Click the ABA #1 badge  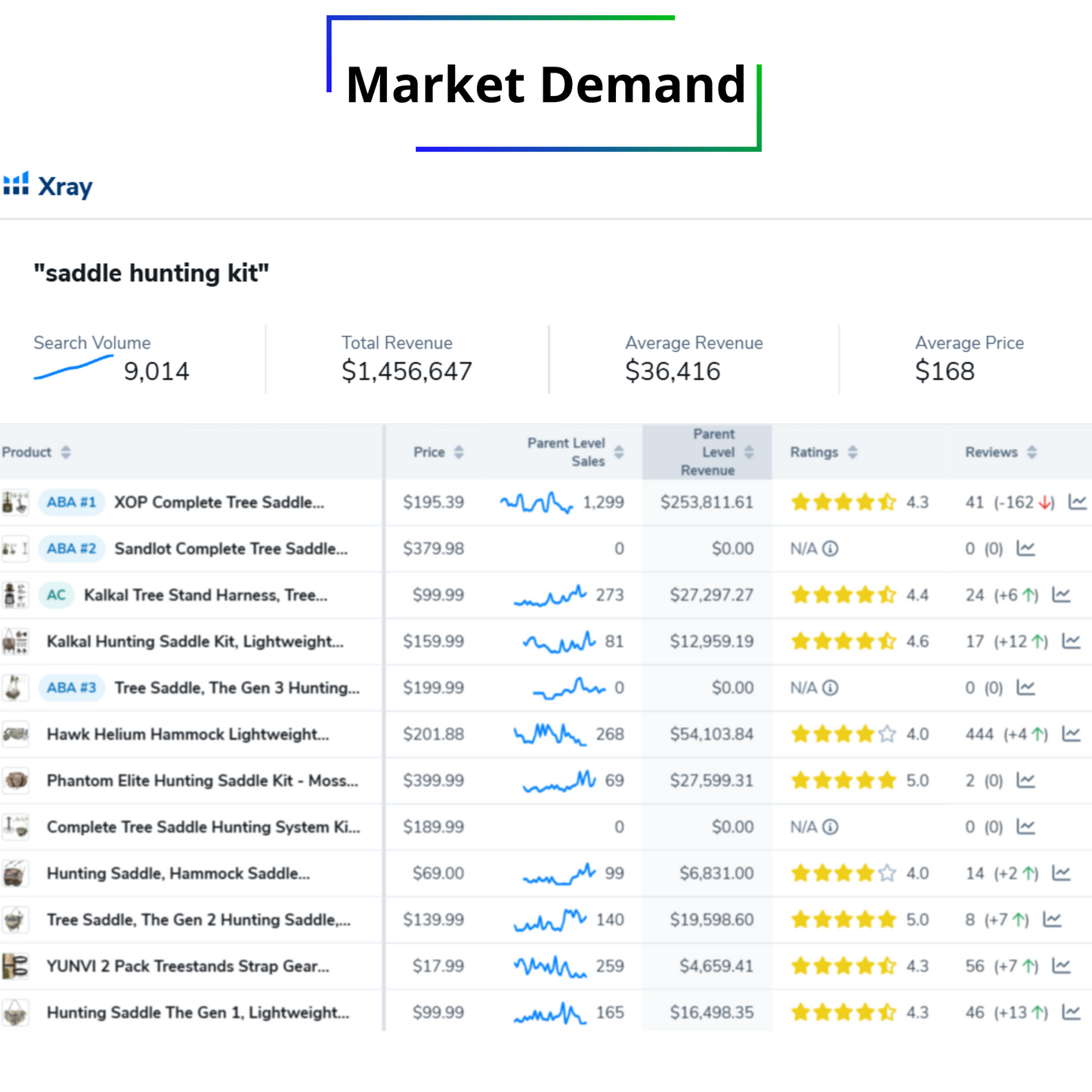coord(71,502)
